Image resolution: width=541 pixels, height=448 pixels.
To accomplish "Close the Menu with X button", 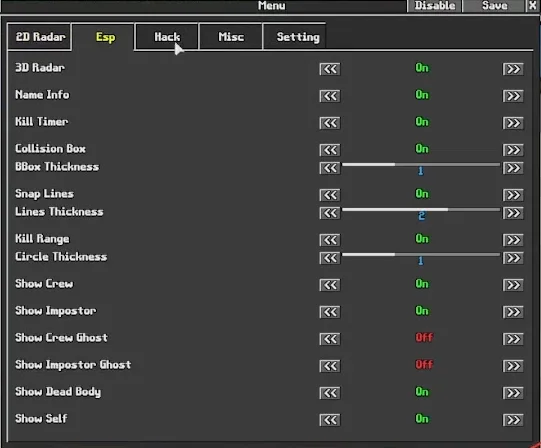I will tap(532, 6).
